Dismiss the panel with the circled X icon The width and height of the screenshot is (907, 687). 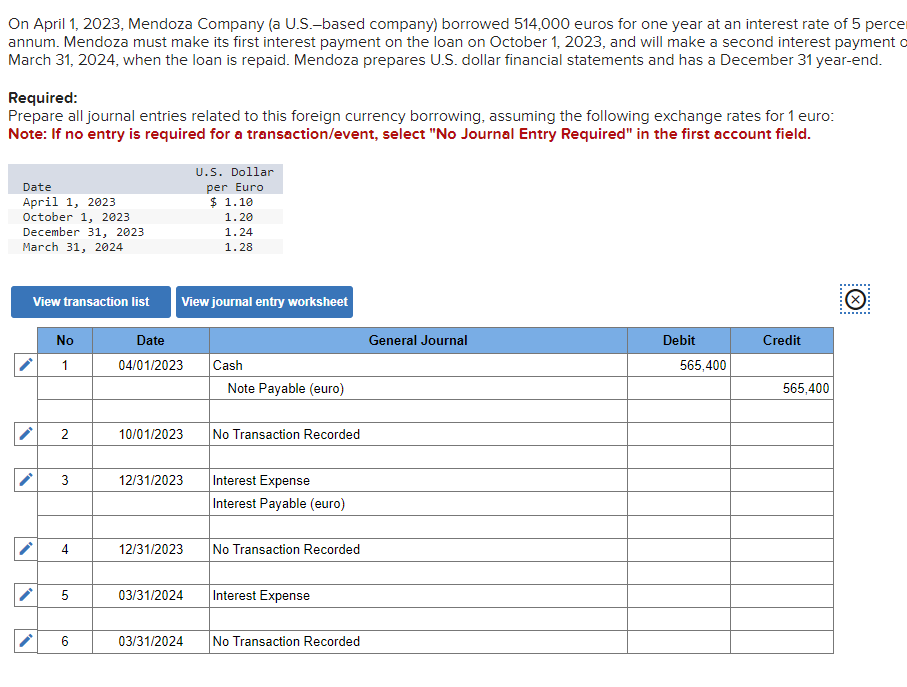pyautogui.click(x=855, y=298)
